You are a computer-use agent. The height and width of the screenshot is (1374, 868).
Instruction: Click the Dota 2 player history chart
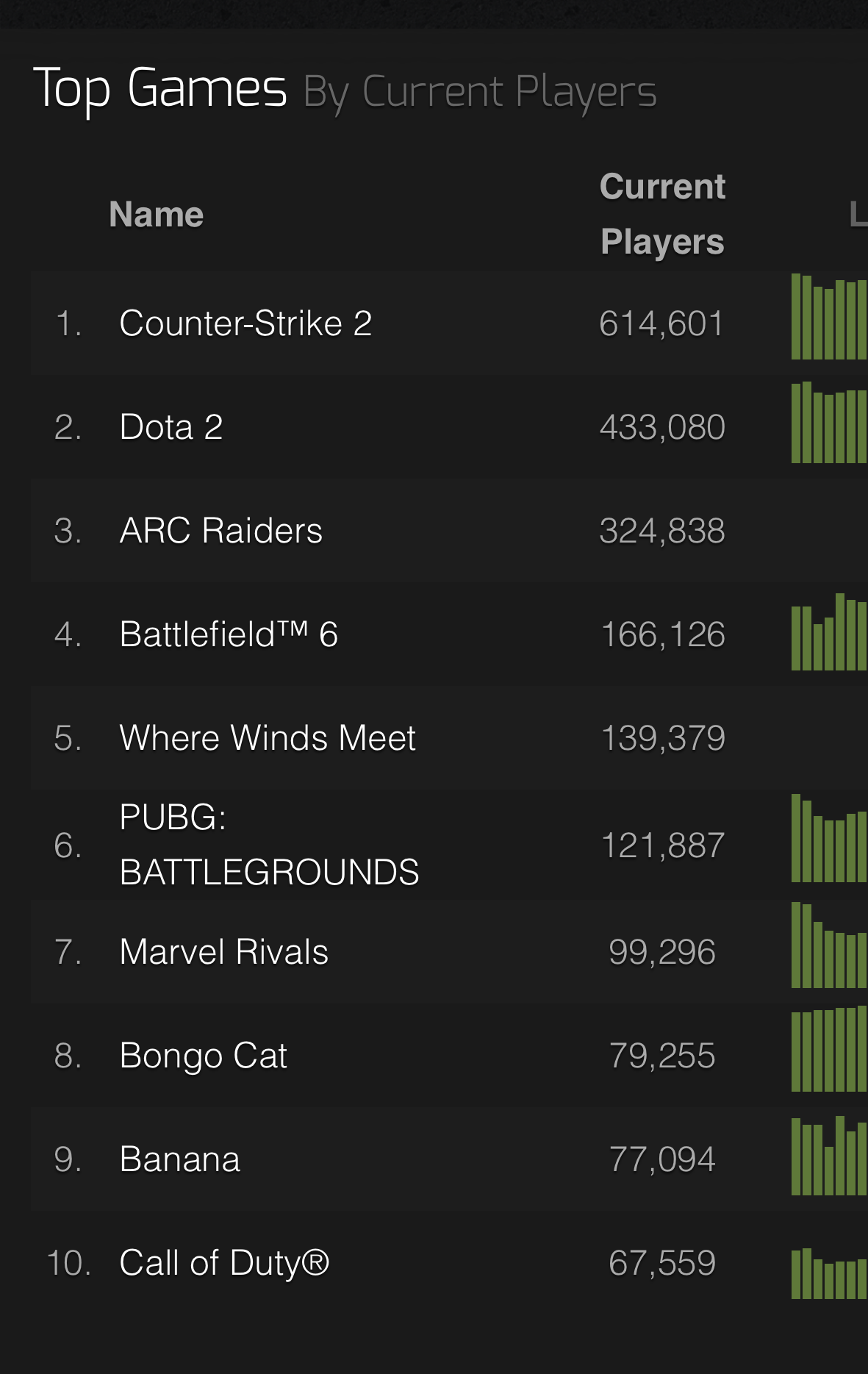(x=829, y=423)
